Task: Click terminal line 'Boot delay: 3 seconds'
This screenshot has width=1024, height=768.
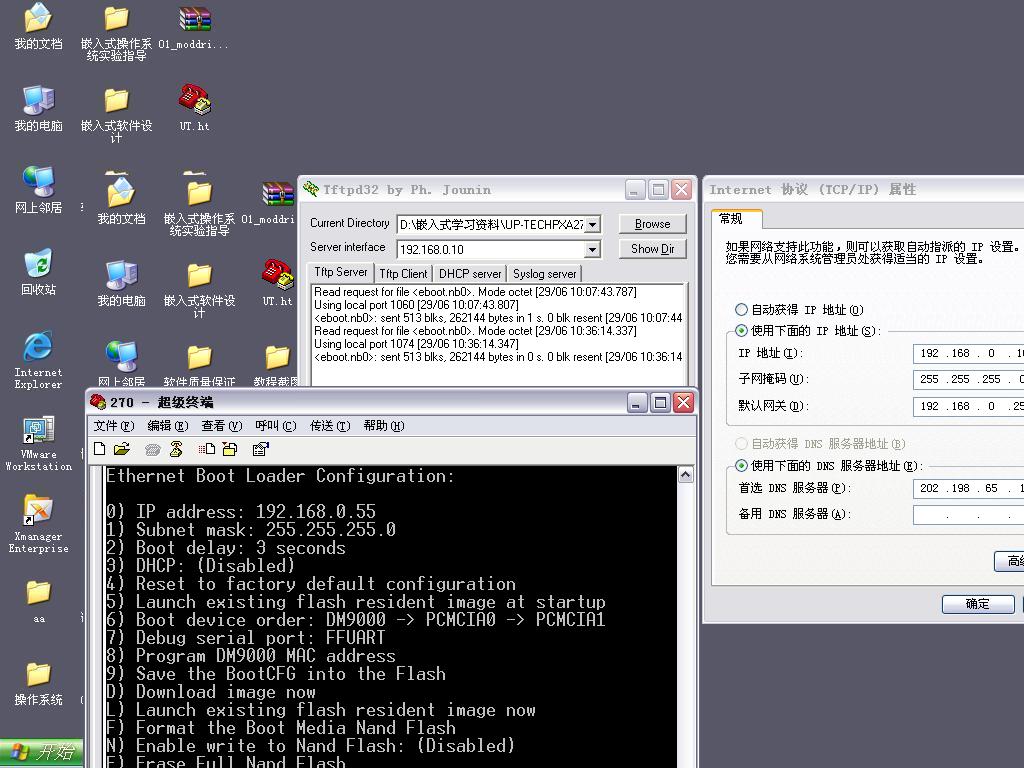Action: 226,548
